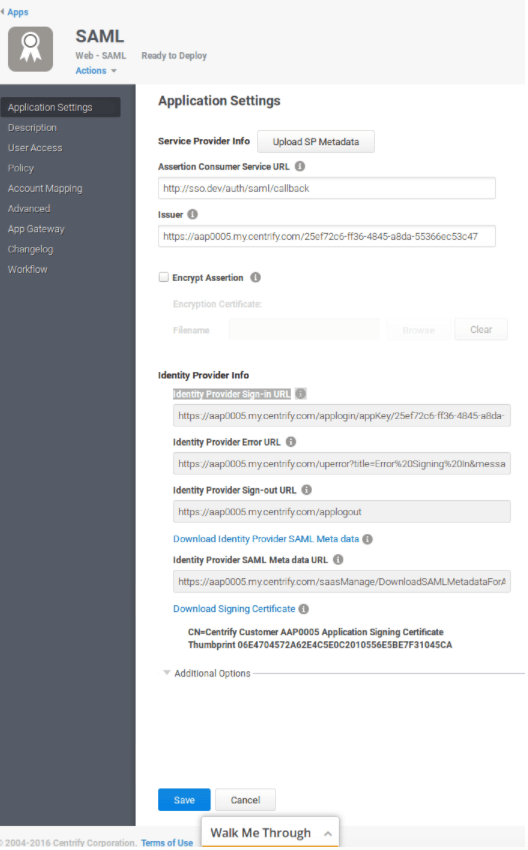The image size is (528, 850).
Task: Click the SAML application badge icon
Action: [30, 49]
